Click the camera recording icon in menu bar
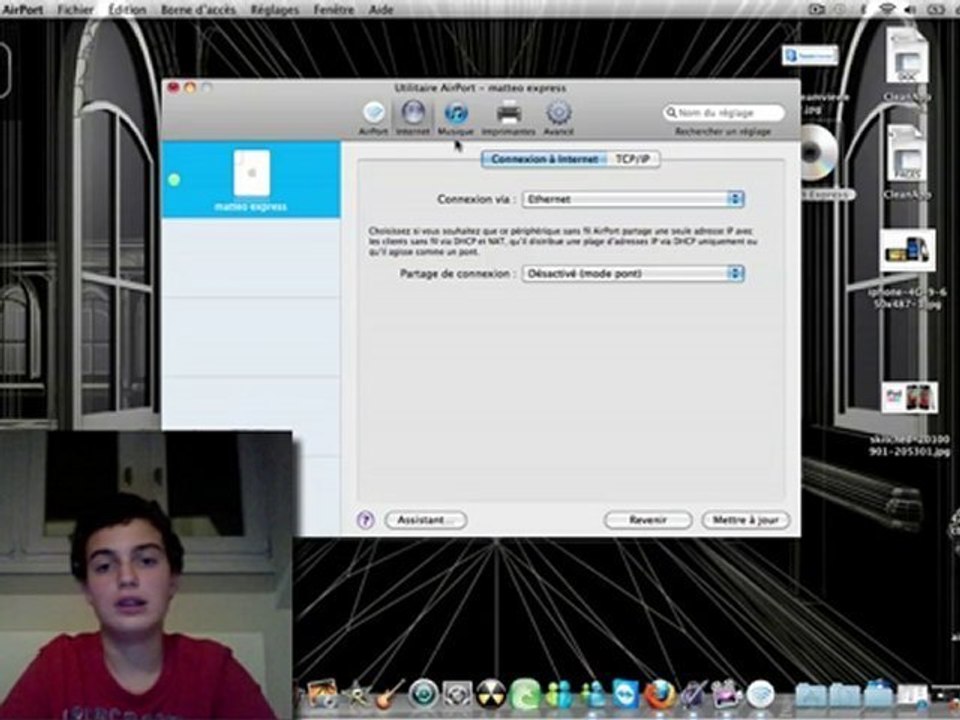Image resolution: width=960 pixels, height=720 pixels. pyautogui.click(x=817, y=9)
